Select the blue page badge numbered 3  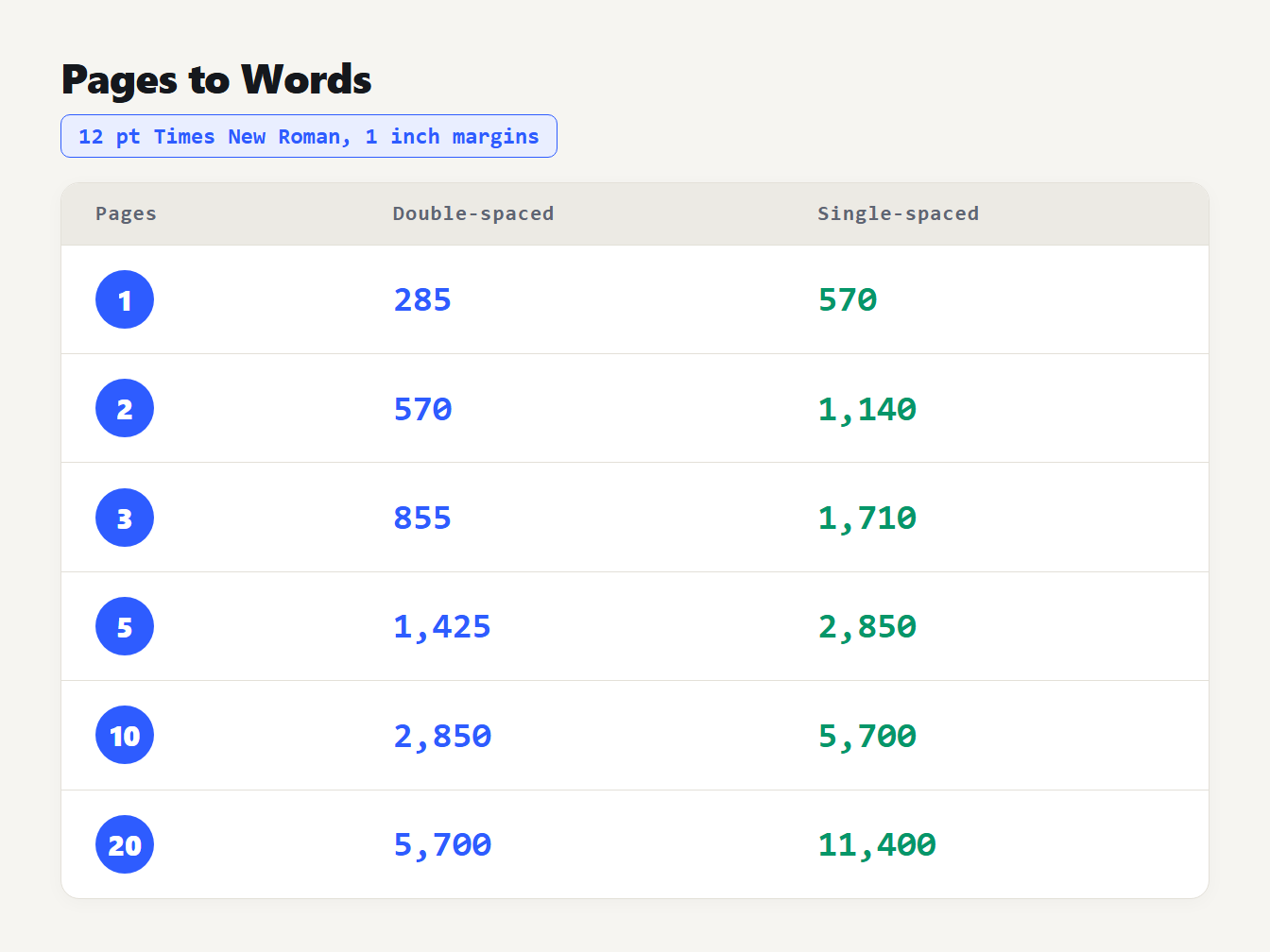coord(125,518)
